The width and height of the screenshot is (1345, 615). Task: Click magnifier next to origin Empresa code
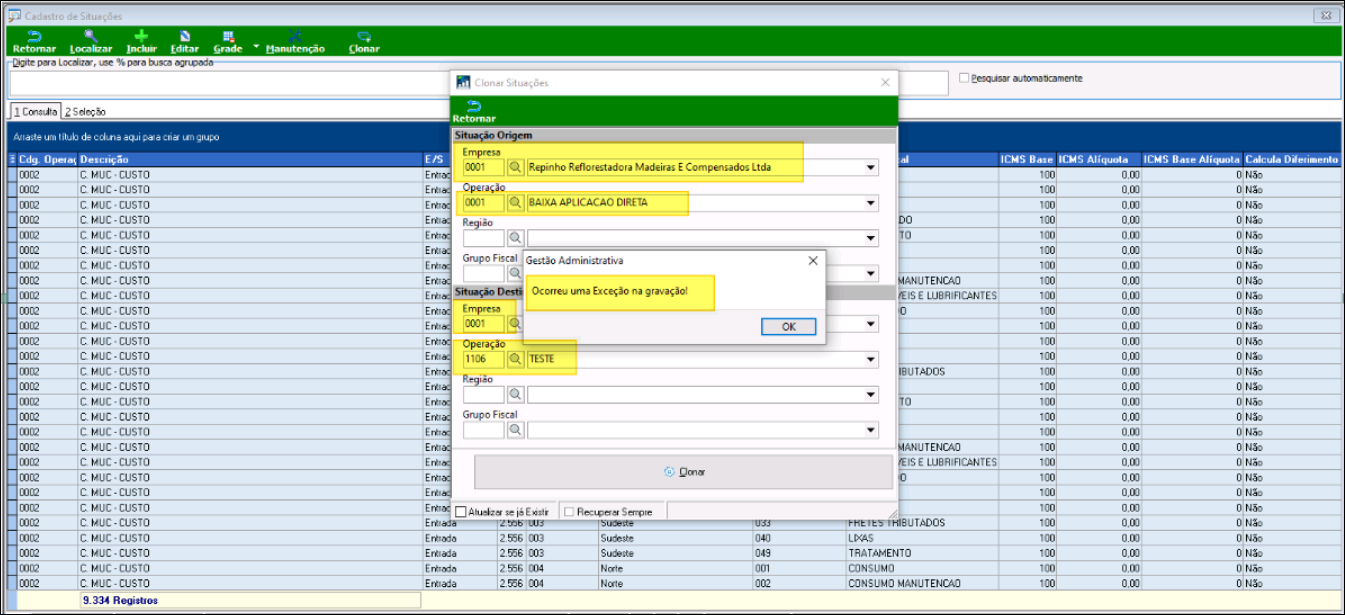(515, 168)
